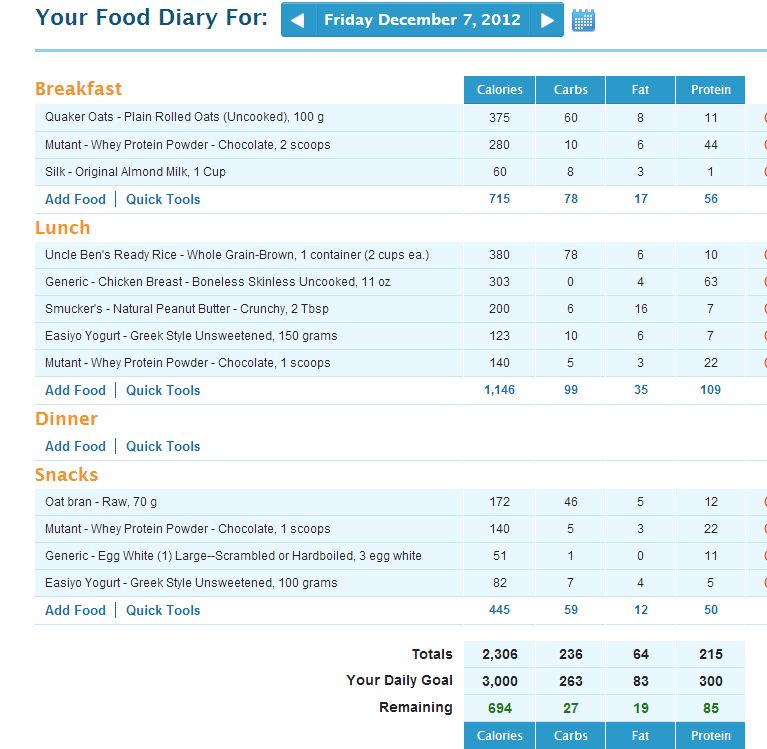Viewport: 767px width, 749px height.
Task: Go to the next day arrow
Action: [x=546, y=20]
